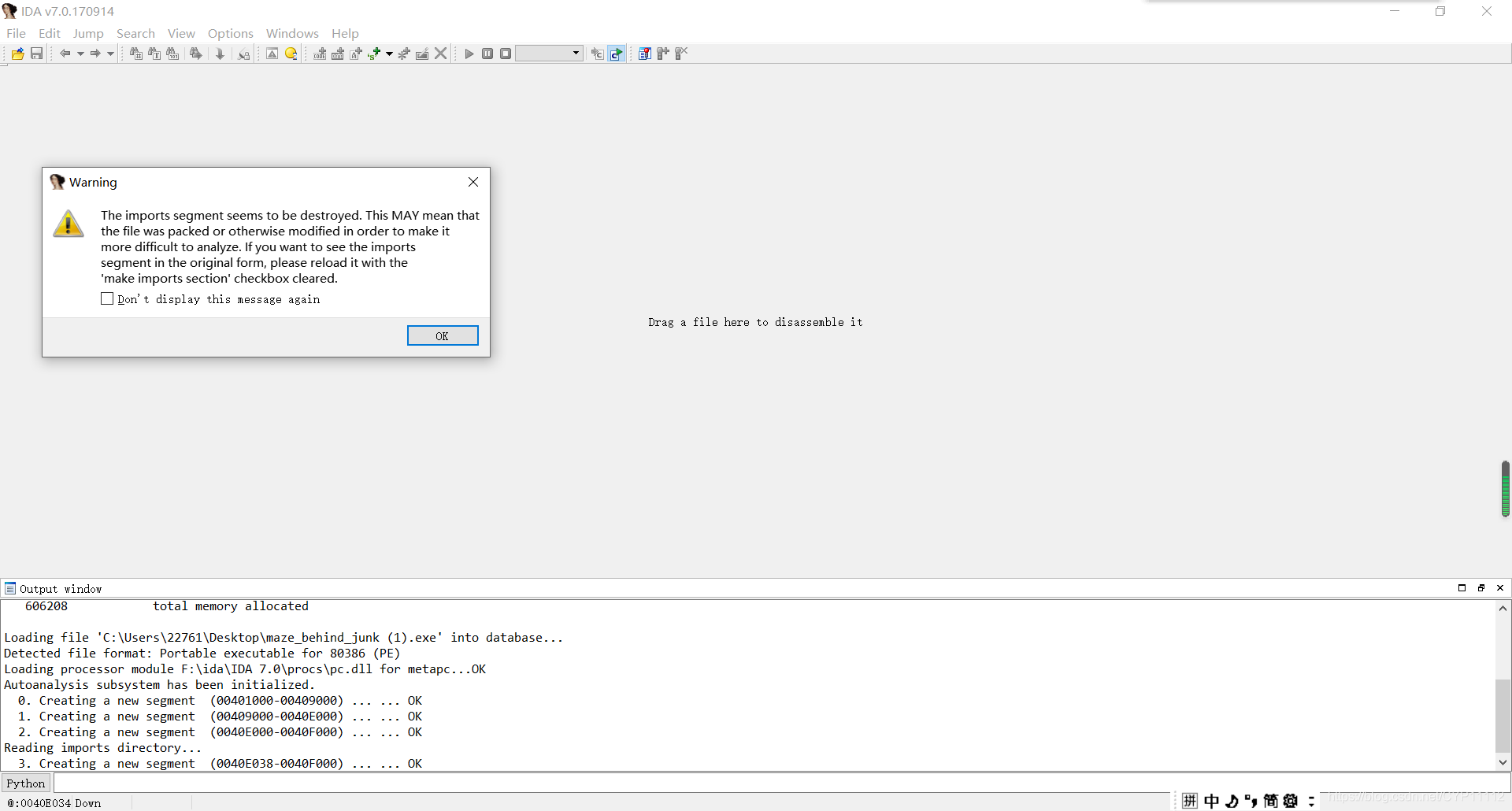Jump forward with the right arrow icon

(x=95, y=54)
